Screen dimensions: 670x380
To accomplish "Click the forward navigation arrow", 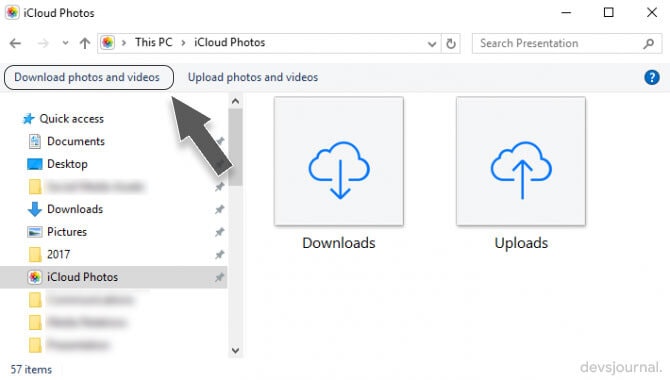I will (x=43, y=43).
